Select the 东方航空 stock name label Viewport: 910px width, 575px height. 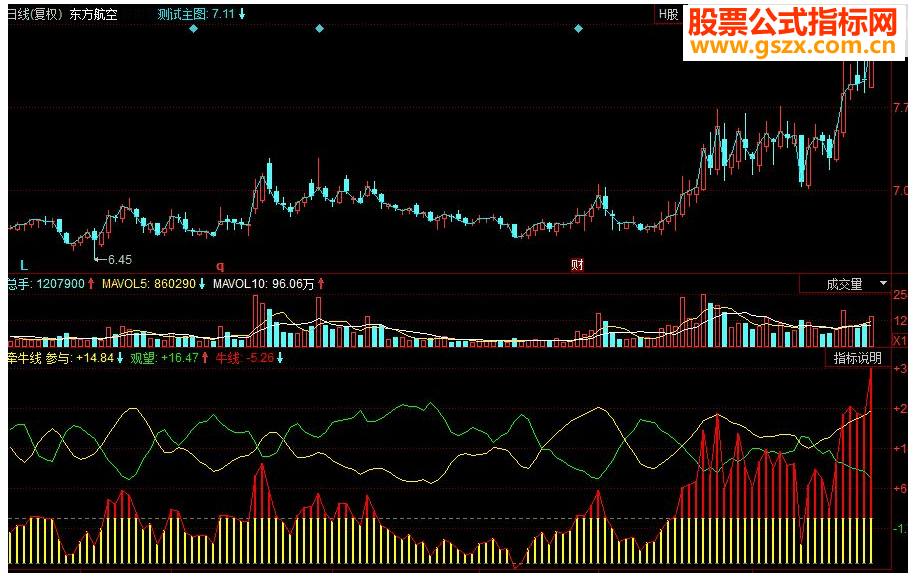(93, 14)
